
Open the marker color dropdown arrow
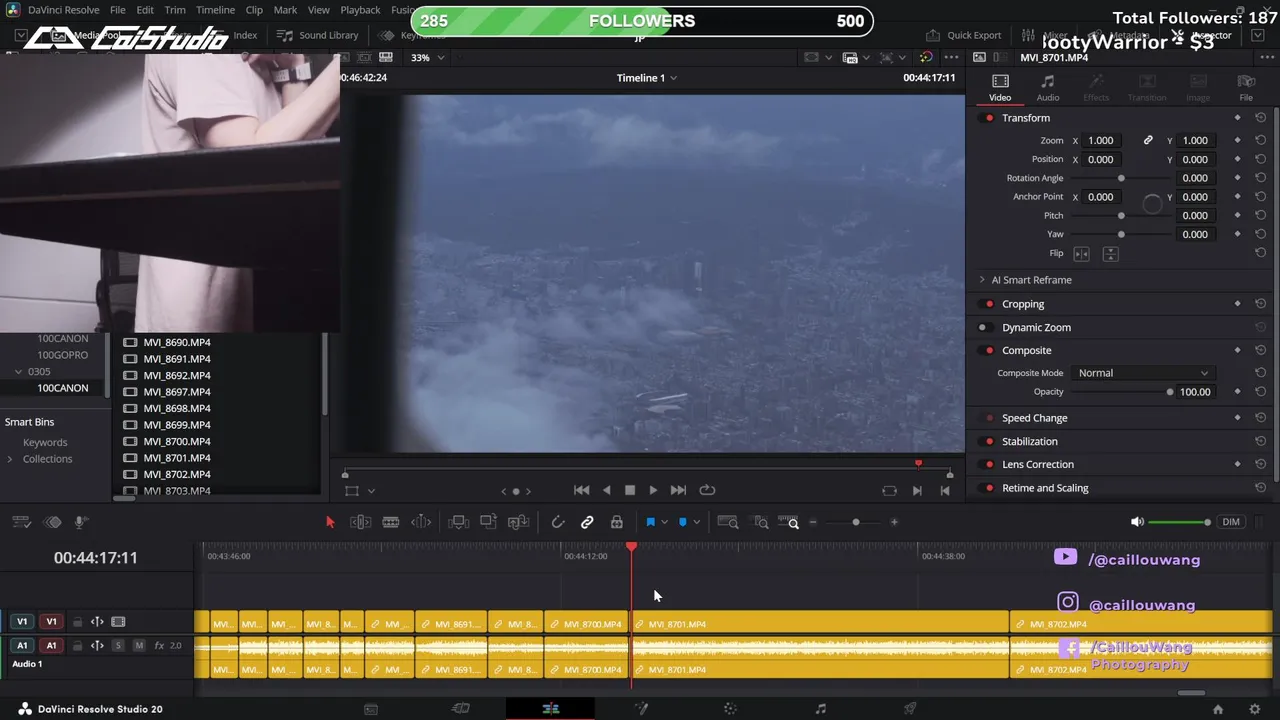(x=697, y=522)
